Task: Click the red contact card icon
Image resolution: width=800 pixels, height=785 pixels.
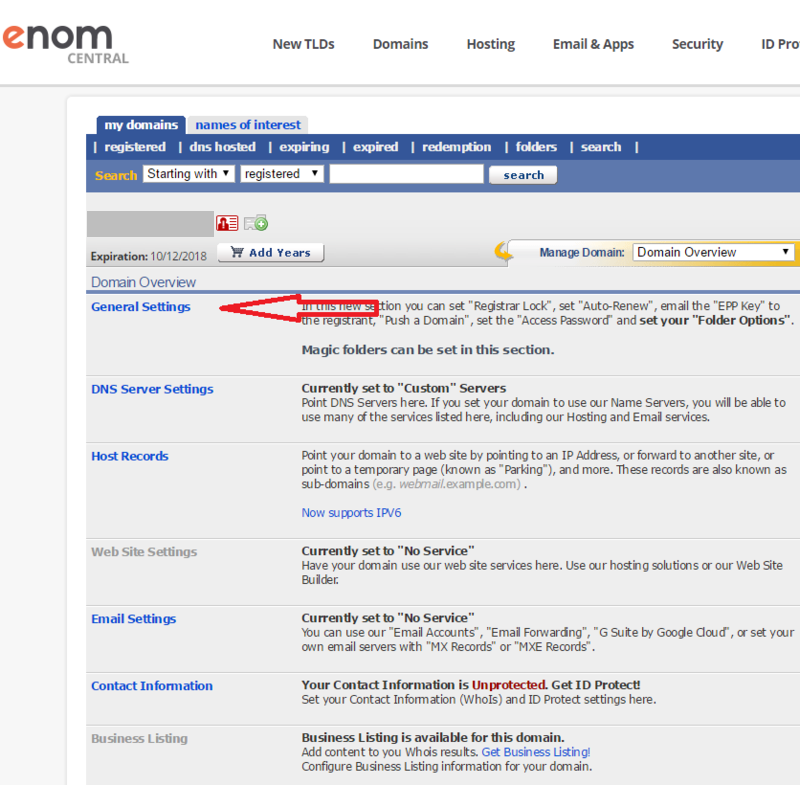Action: tap(227, 223)
